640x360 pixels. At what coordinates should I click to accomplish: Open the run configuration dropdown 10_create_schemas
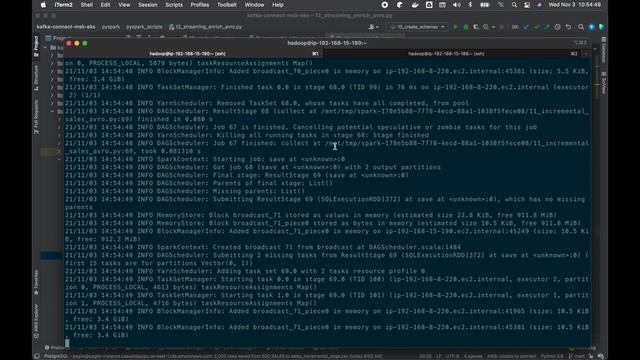click(x=418, y=27)
